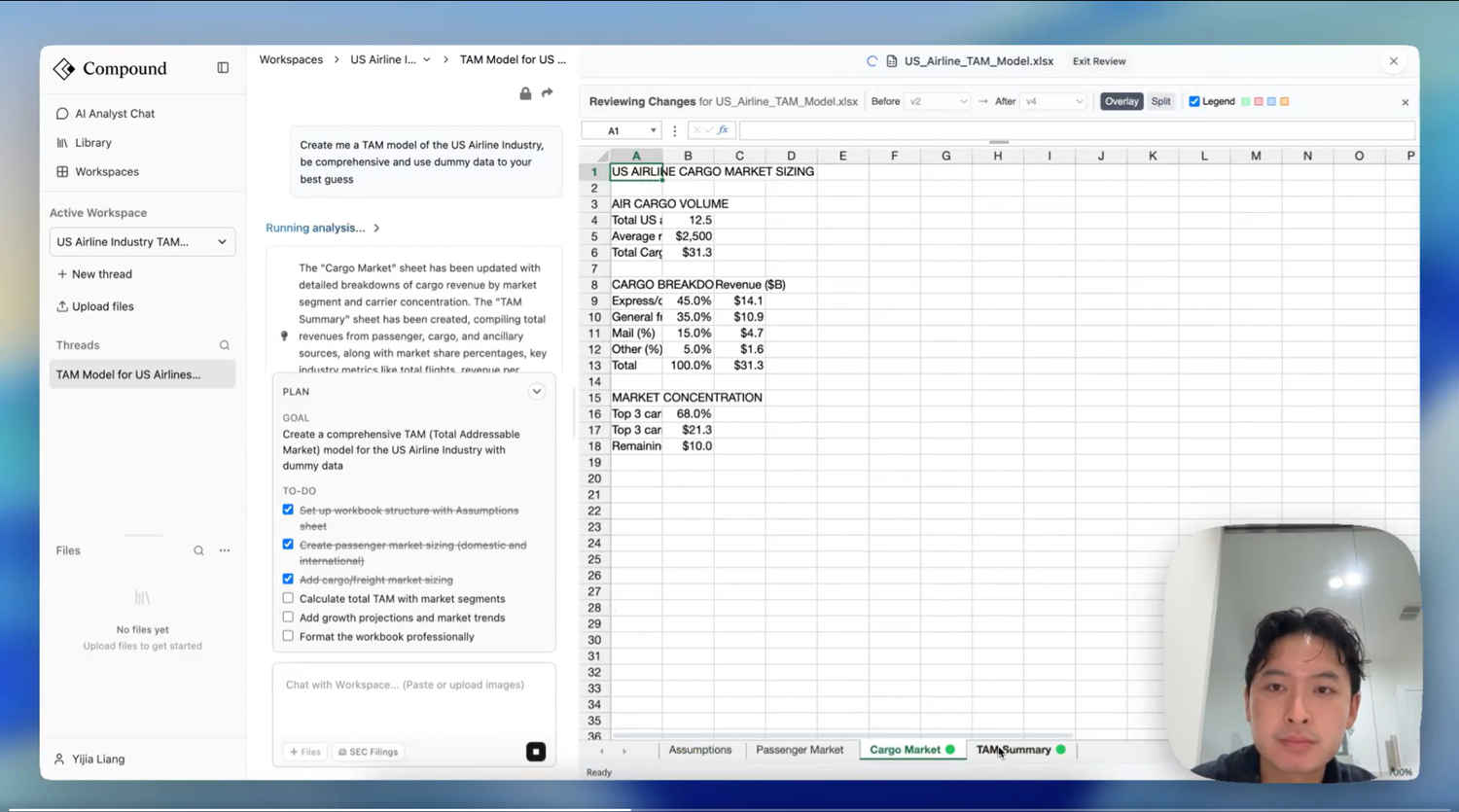Switch to the Passenger Market sheet tab
The width and height of the screenshot is (1459, 812).
click(x=800, y=750)
